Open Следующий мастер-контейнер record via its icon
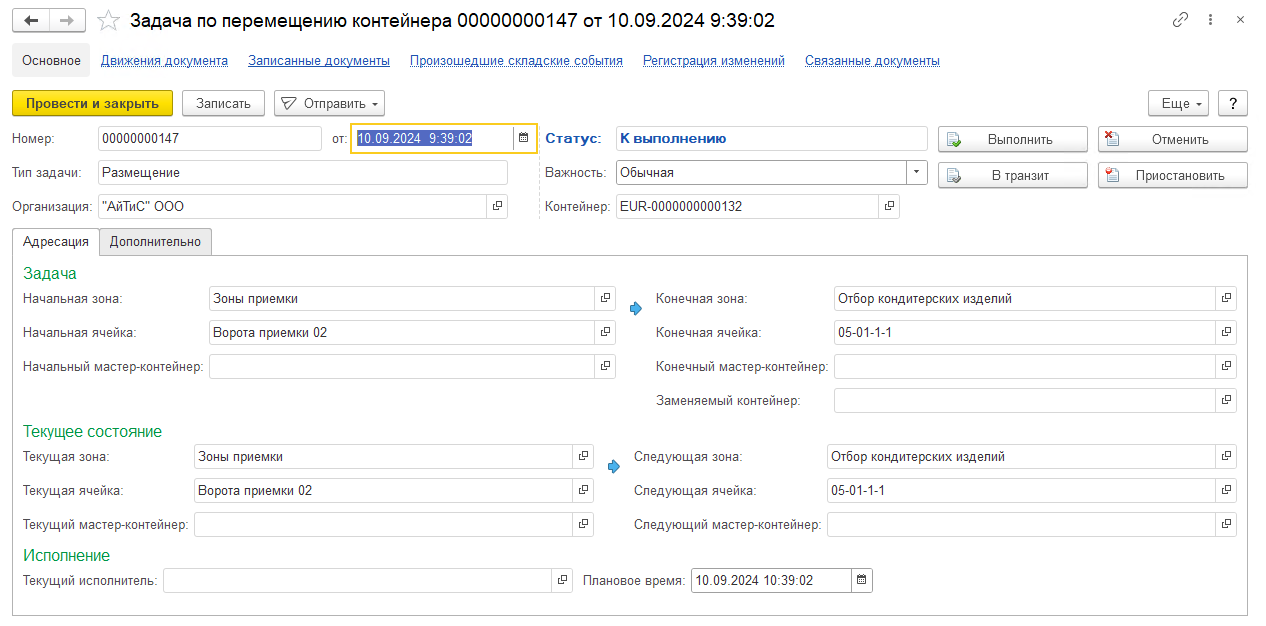Image resolution: width=1266 pixels, height=626 pixels. pos(1226,524)
